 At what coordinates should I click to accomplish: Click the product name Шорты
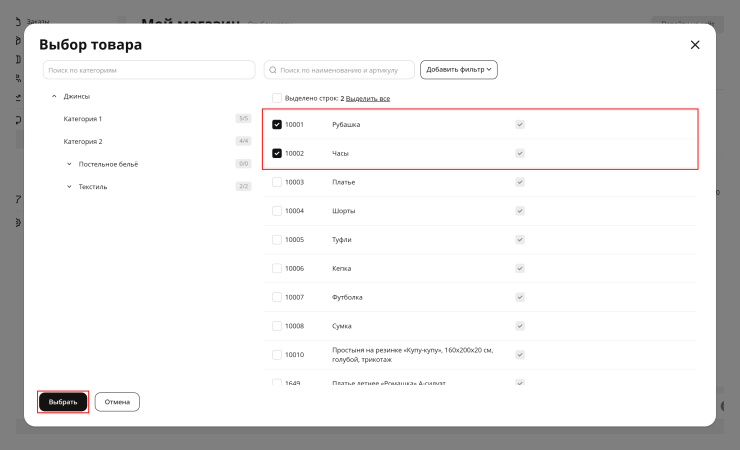click(x=344, y=211)
